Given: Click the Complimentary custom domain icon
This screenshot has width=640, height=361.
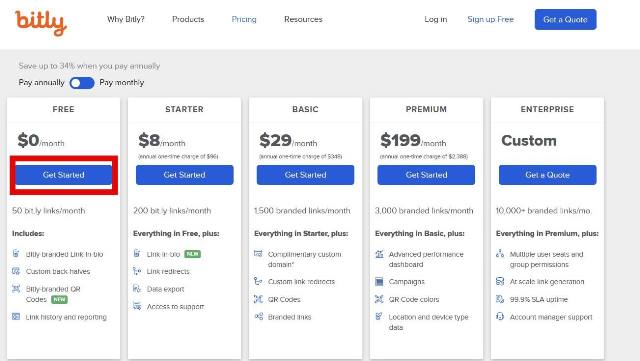Looking at the screenshot, I should [258, 254].
